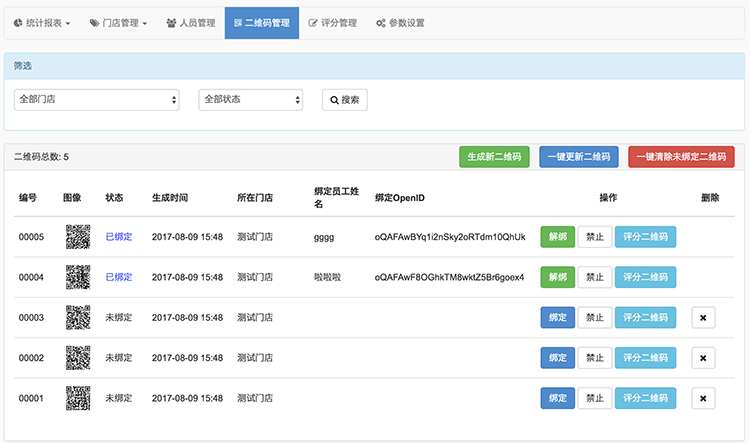Image resolution: width=750 pixels, height=443 pixels.
Task: Click 解绑 for QR code 00005
Action: pyautogui.click(x=558, y=237)
